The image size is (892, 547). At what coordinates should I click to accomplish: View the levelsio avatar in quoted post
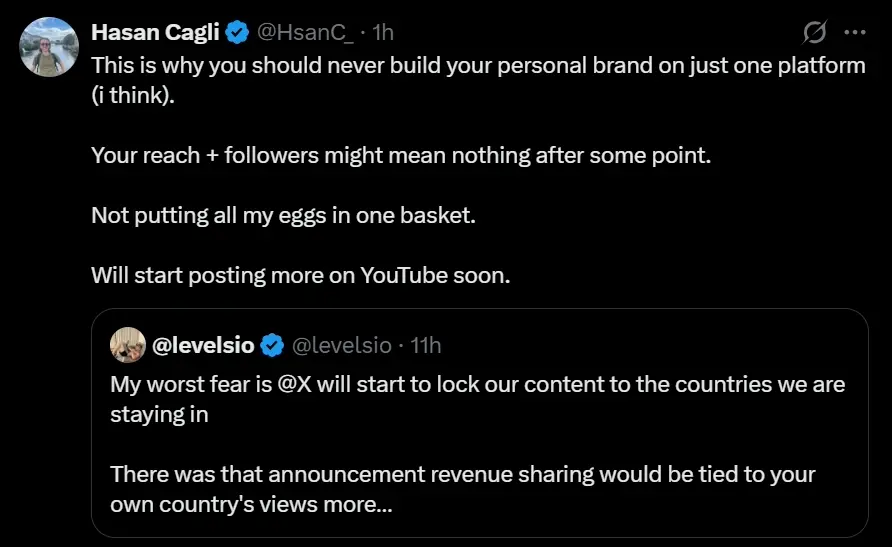click(127, 345)
